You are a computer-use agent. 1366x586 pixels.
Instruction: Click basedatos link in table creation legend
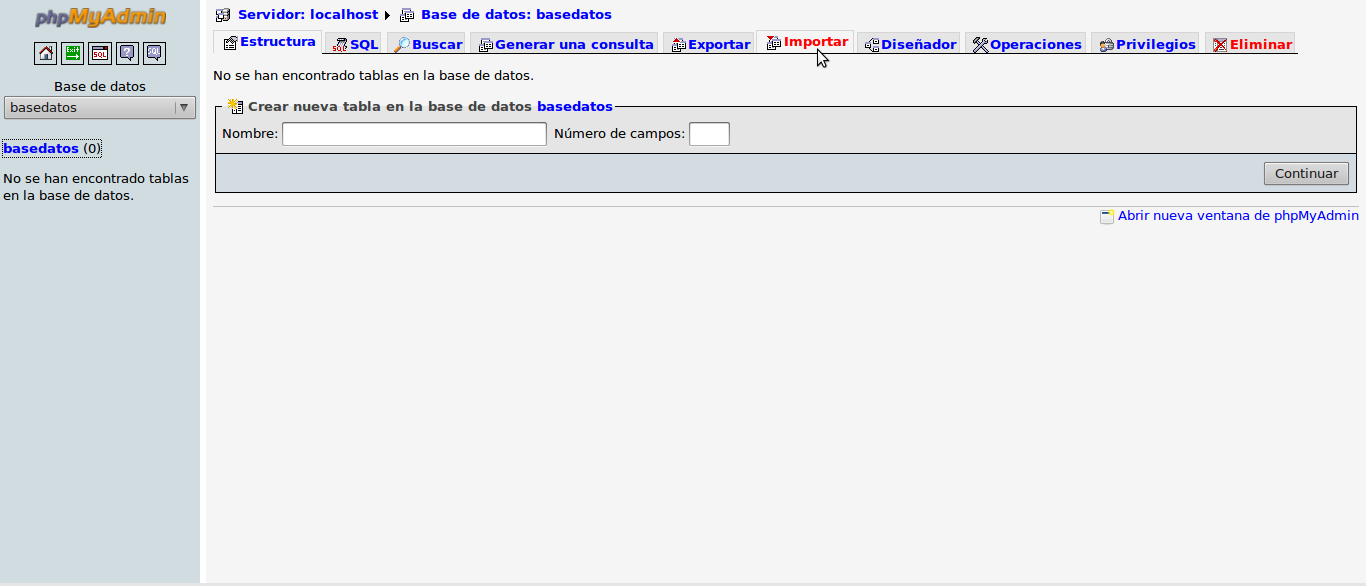pyautogui.click(x=575, y=106)
